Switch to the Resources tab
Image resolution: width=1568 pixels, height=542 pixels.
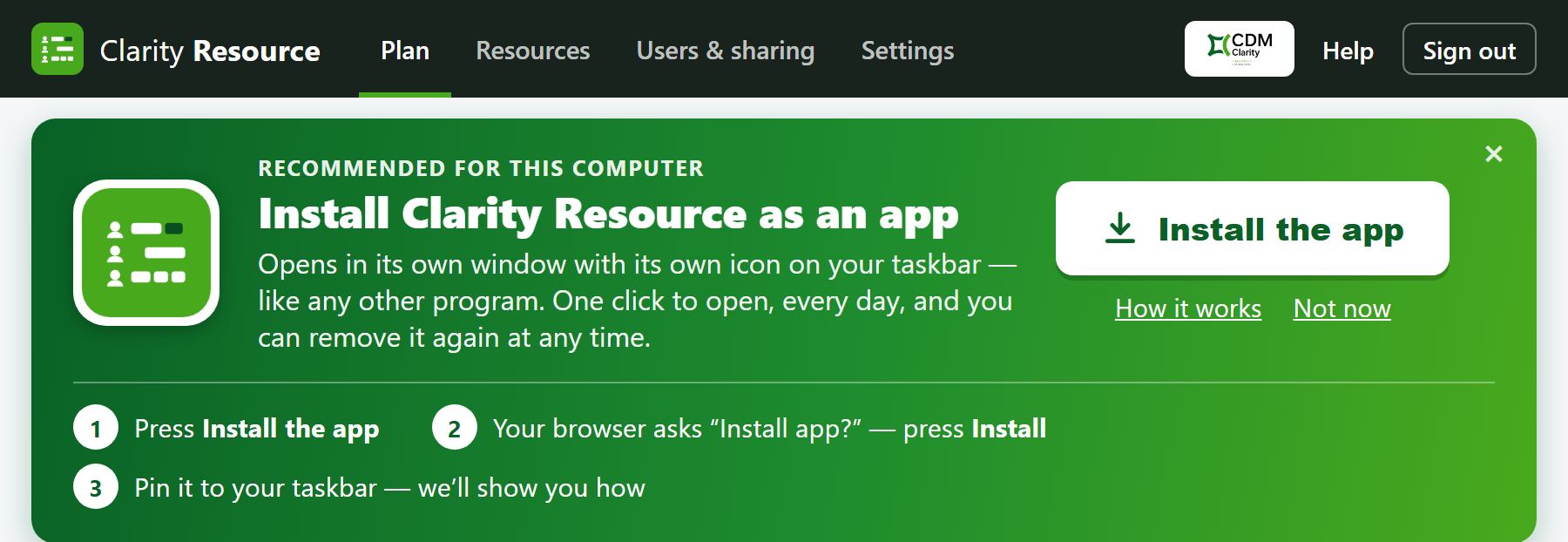[x=533, y=51]
